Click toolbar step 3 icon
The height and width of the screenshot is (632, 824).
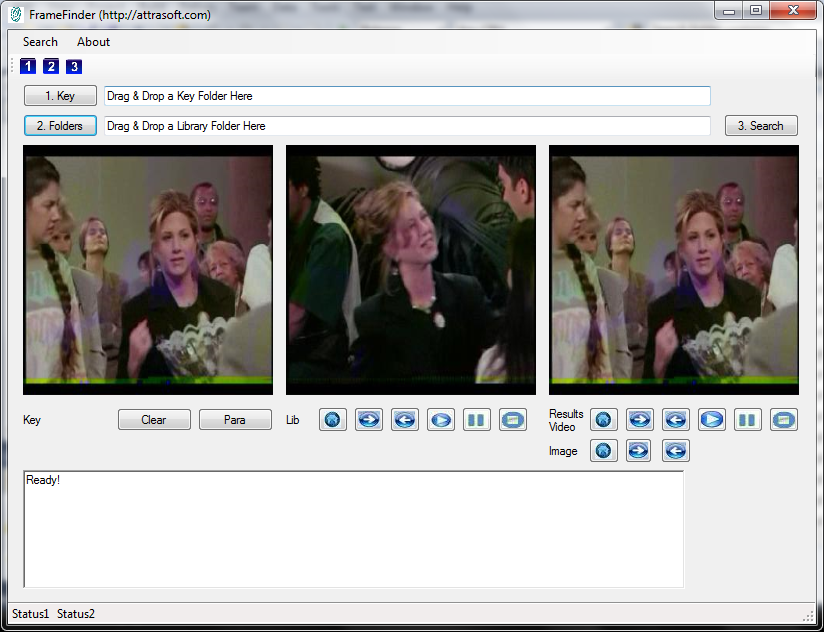pyautogui.click(x=74, y=66)
